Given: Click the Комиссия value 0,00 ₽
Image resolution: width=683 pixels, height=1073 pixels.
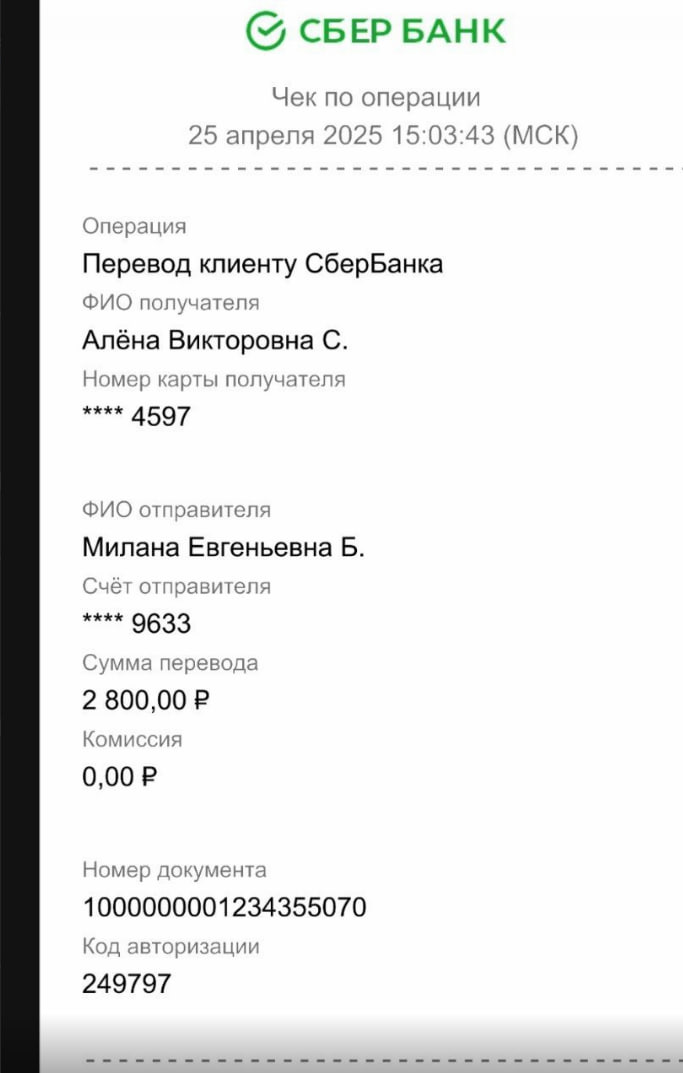Looking at the screenshot, I should (120, 777).
